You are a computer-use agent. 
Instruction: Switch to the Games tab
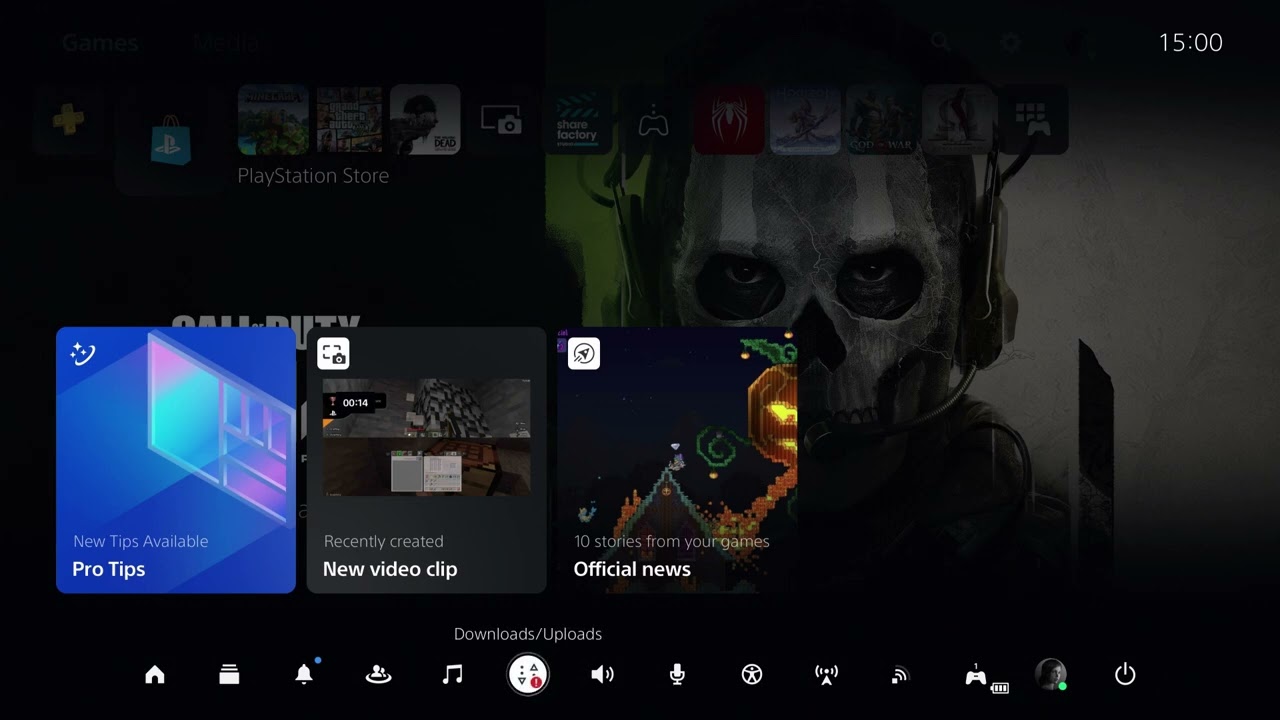(100, 43)
